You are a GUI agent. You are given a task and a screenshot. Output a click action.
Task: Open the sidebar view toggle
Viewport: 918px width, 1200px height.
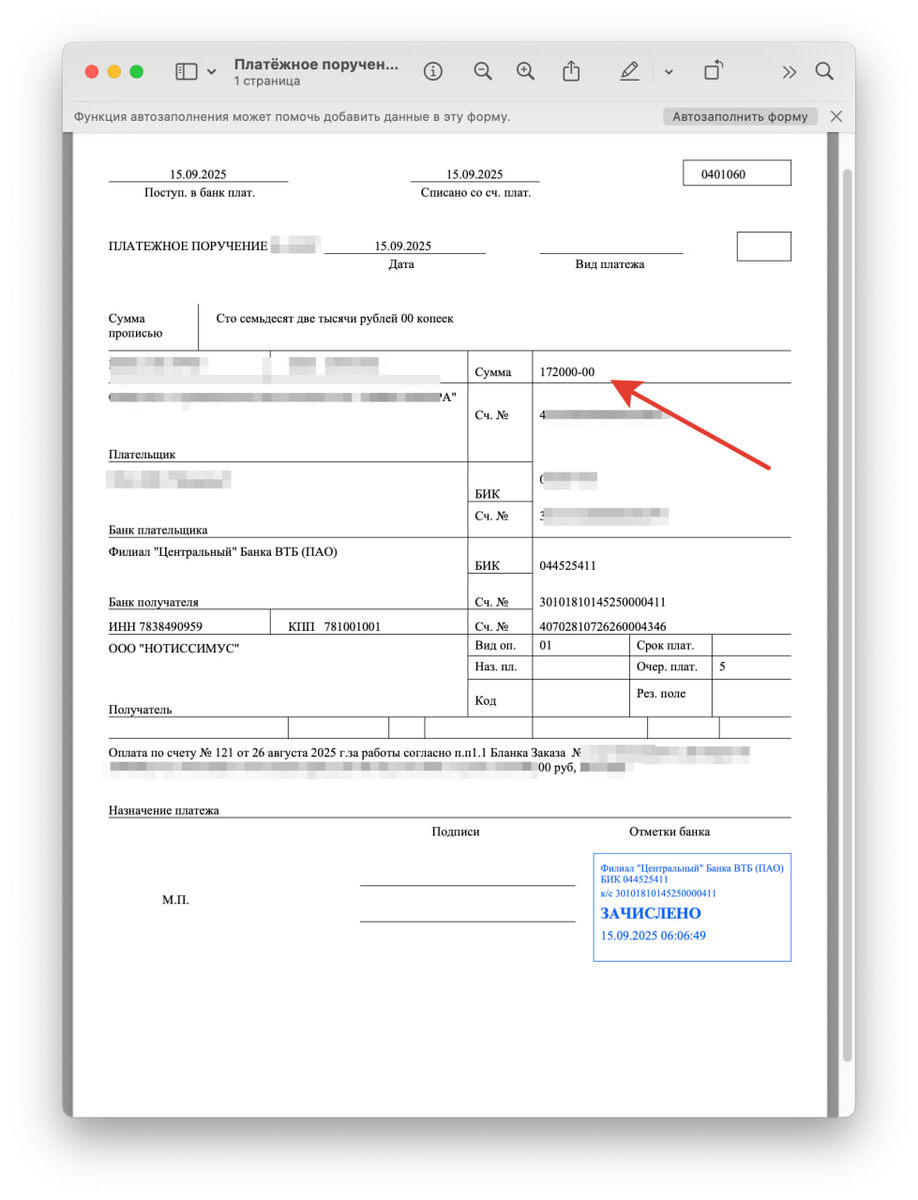187,72
